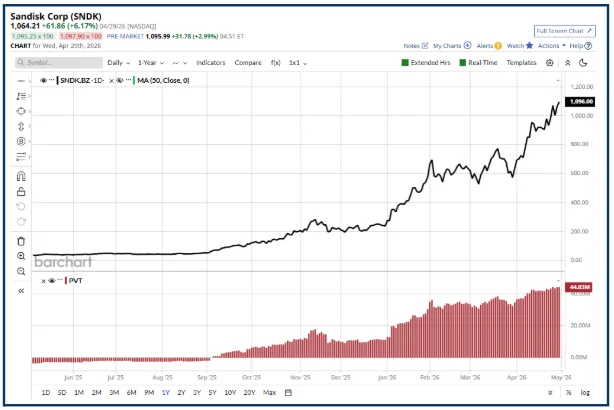Open Help link
This screenshot has height=410, width=614.
tap(580, 45)
